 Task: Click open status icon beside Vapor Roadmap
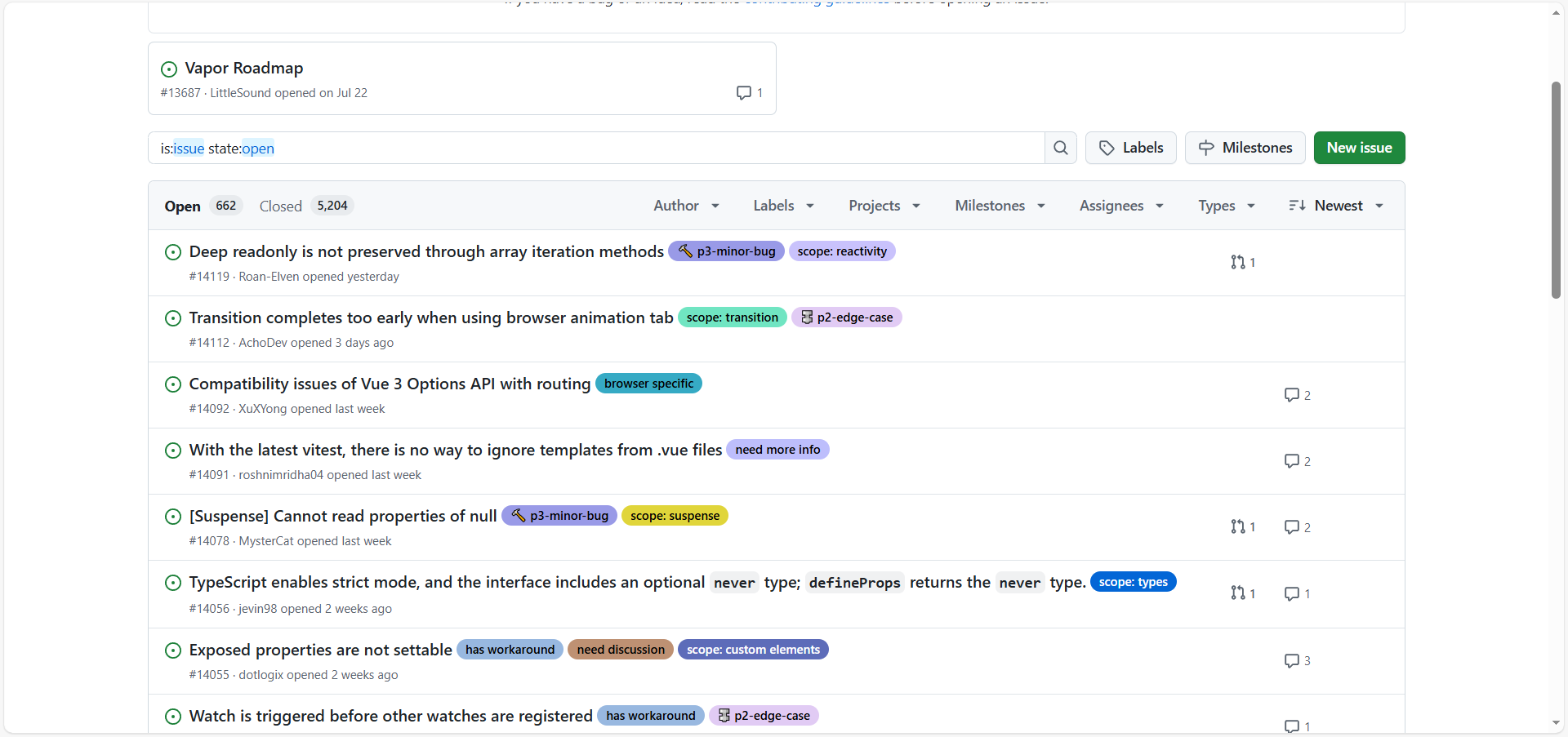coord(169,69)
